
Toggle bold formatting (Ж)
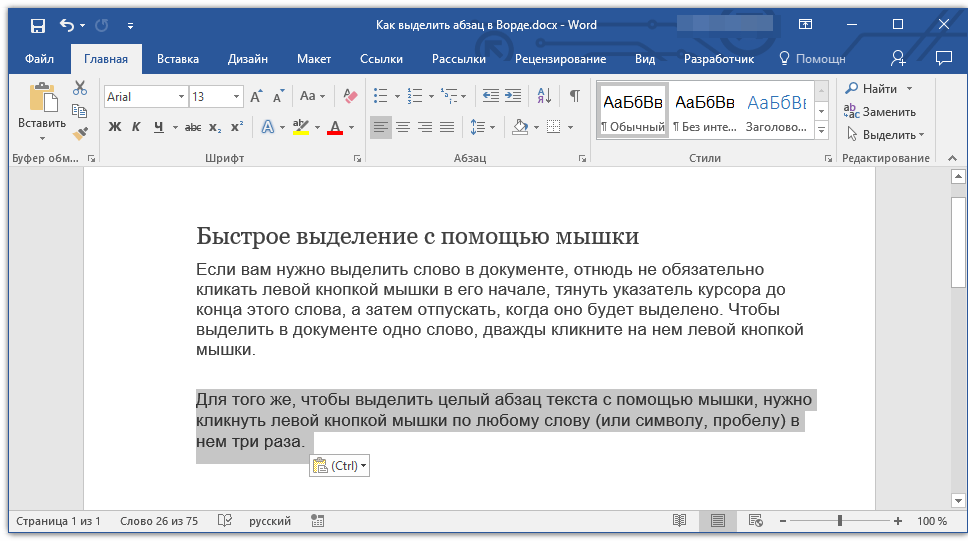point(114,127)
